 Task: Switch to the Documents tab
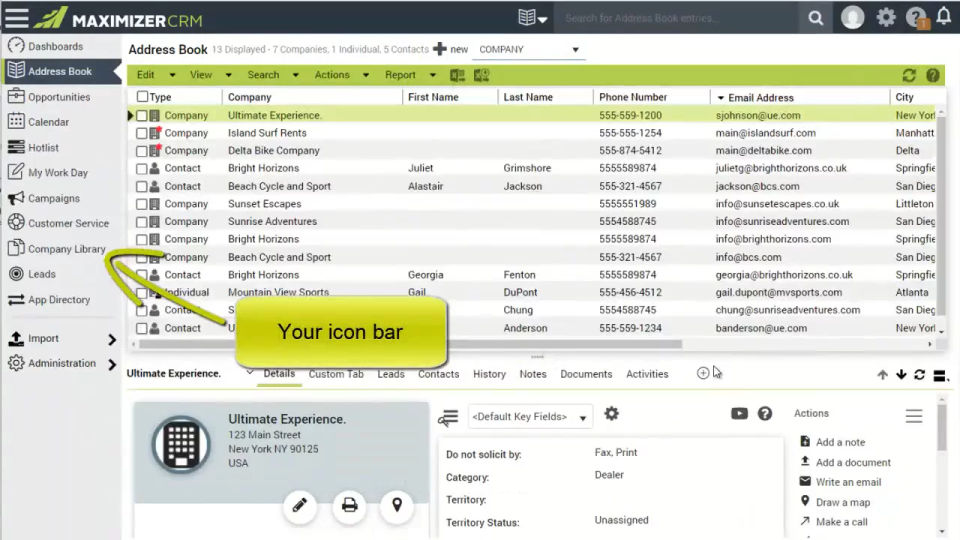click(x=586, y=374)
